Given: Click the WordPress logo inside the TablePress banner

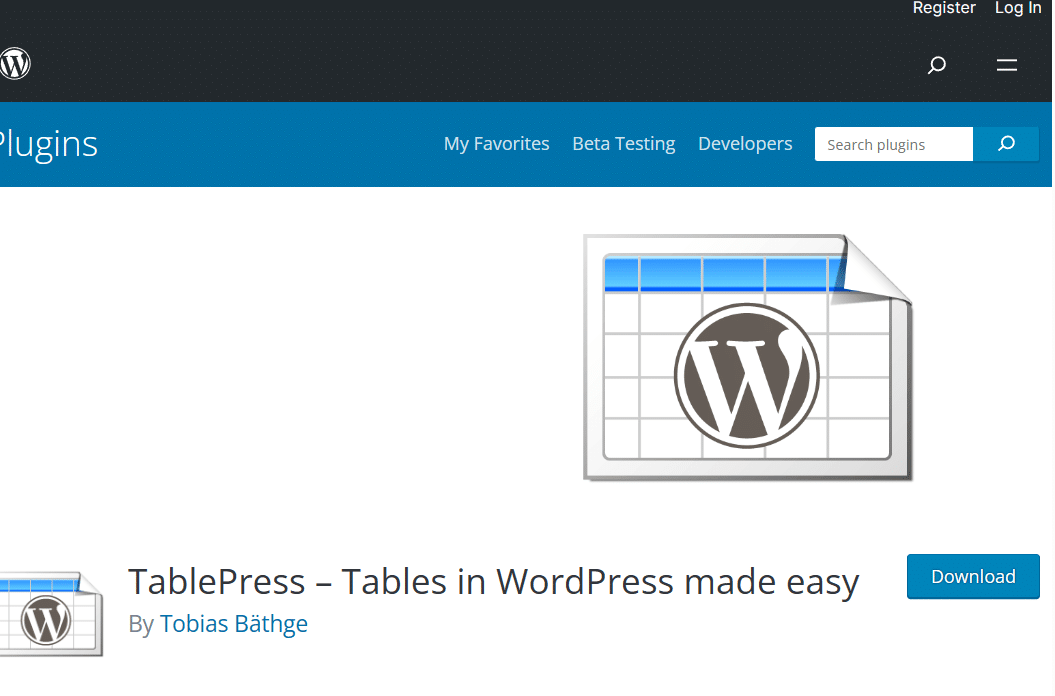Looking at the screenshot, I should [x=745, y=375].
